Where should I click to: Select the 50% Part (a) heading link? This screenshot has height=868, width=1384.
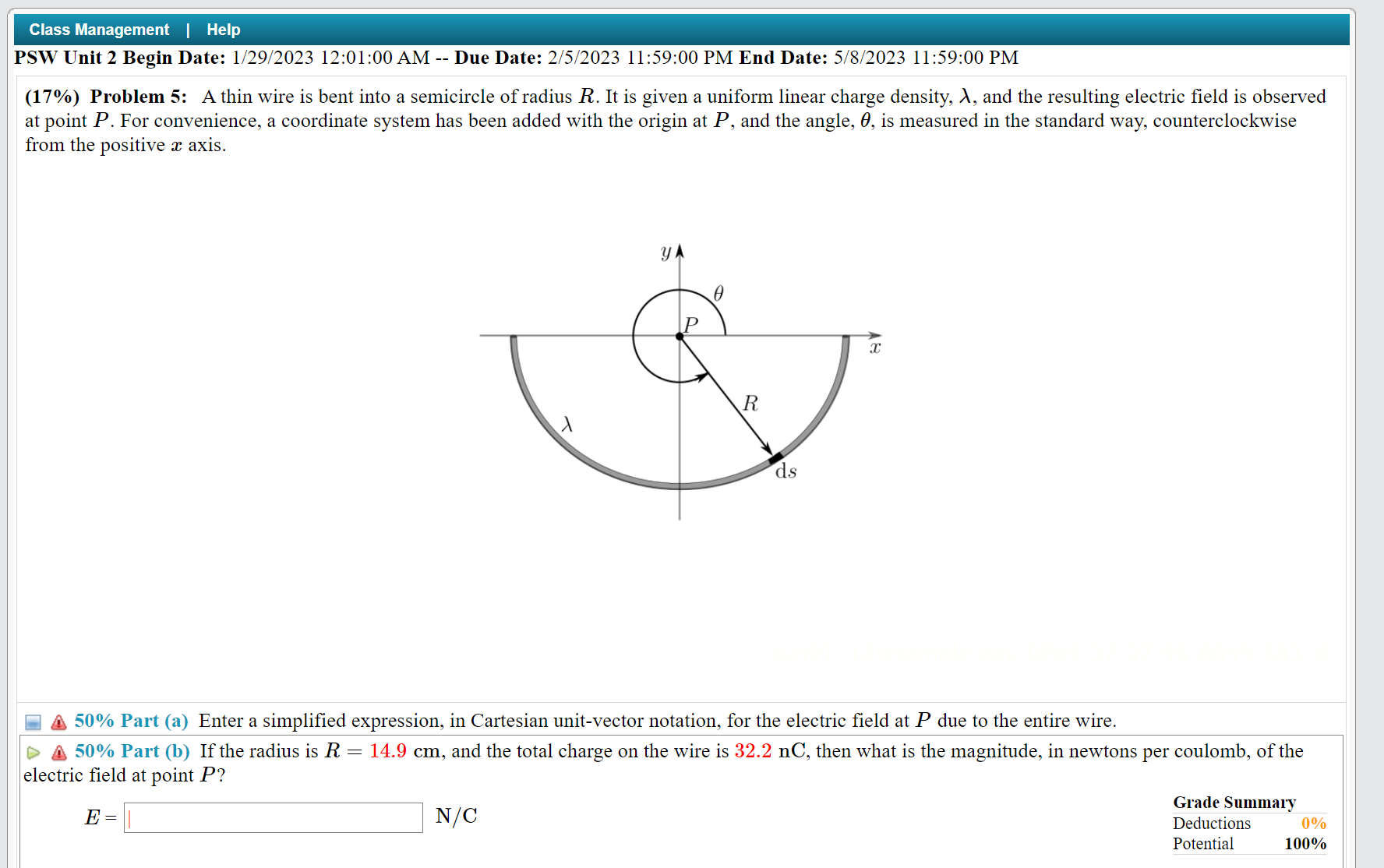click(x=130, y=721)
